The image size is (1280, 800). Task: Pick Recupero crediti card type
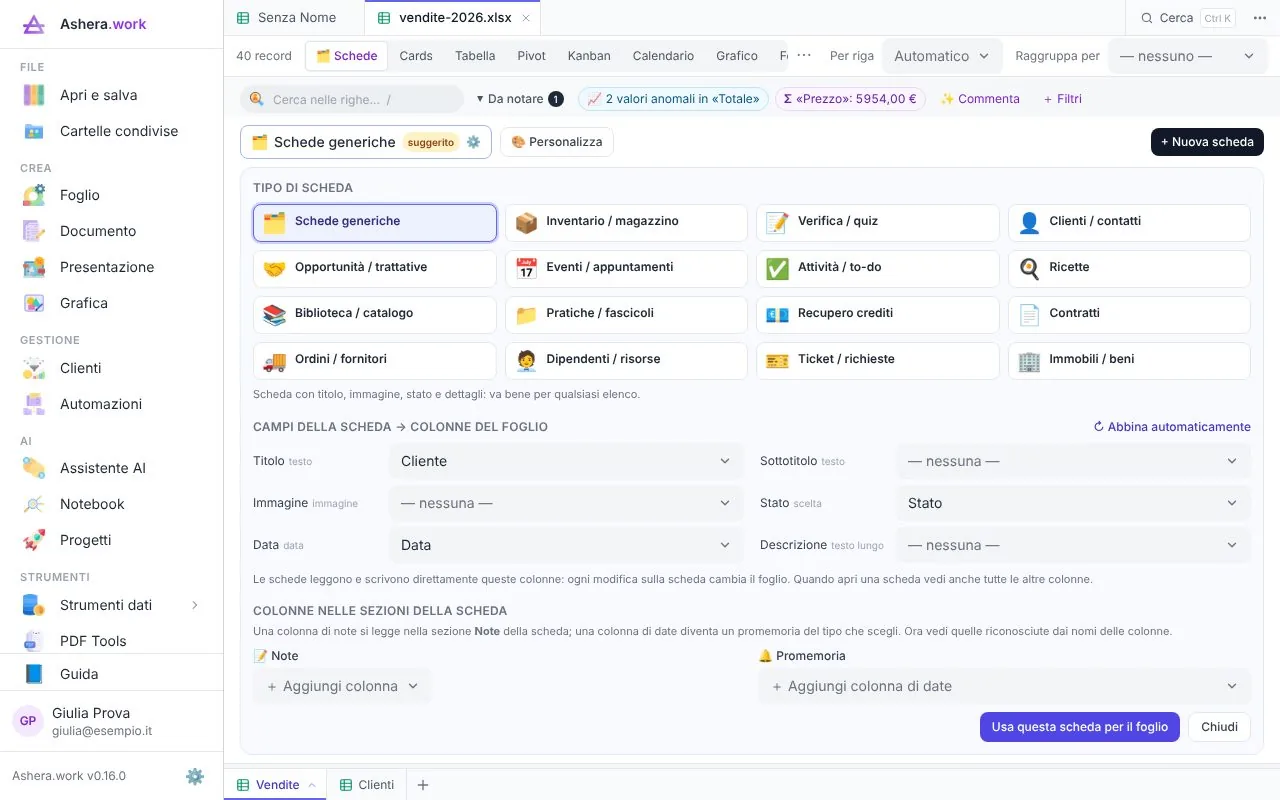pyautogui.click(x=877, y=314)
